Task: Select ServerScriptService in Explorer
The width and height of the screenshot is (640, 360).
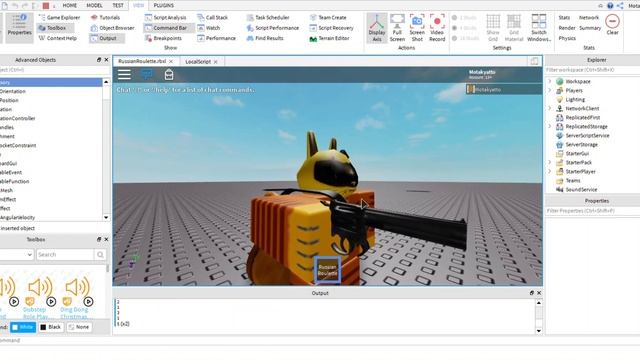Action: tap(587, 136)
